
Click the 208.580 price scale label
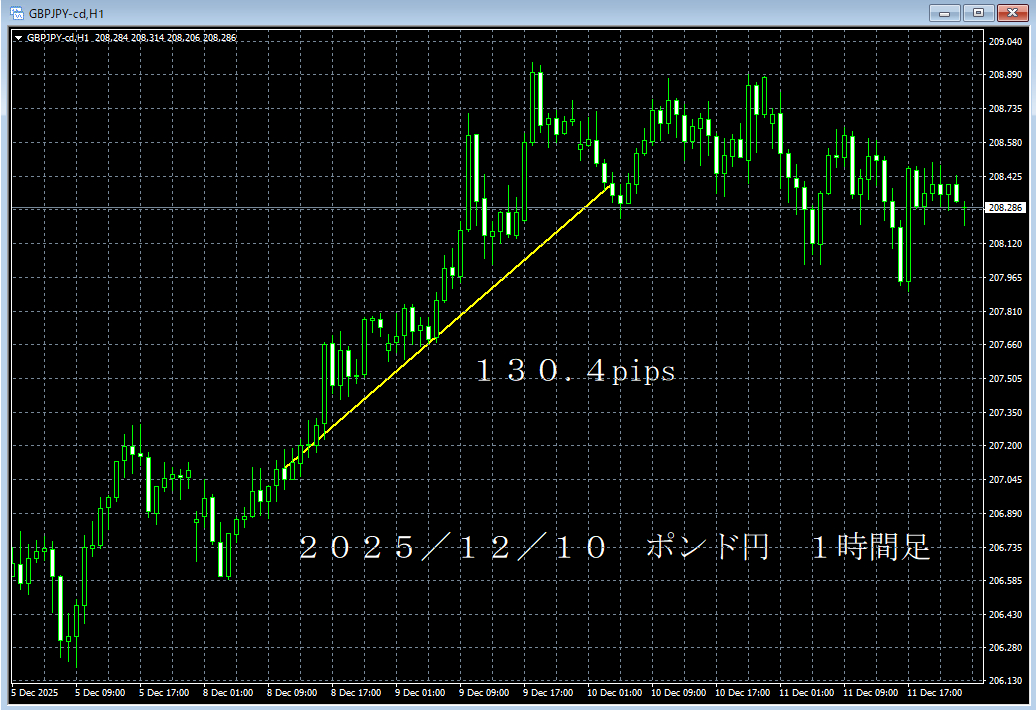[x=1005, y=143]
